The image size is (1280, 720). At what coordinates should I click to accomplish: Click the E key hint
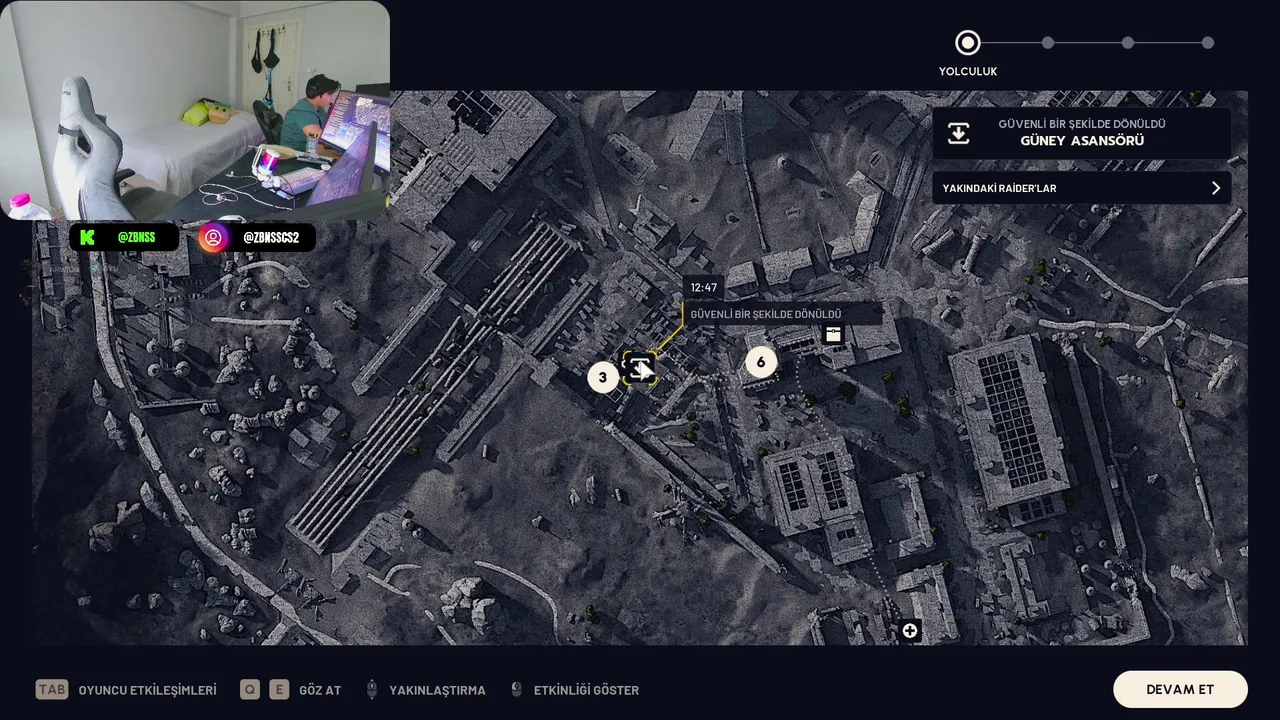click(x=279, y=689)
